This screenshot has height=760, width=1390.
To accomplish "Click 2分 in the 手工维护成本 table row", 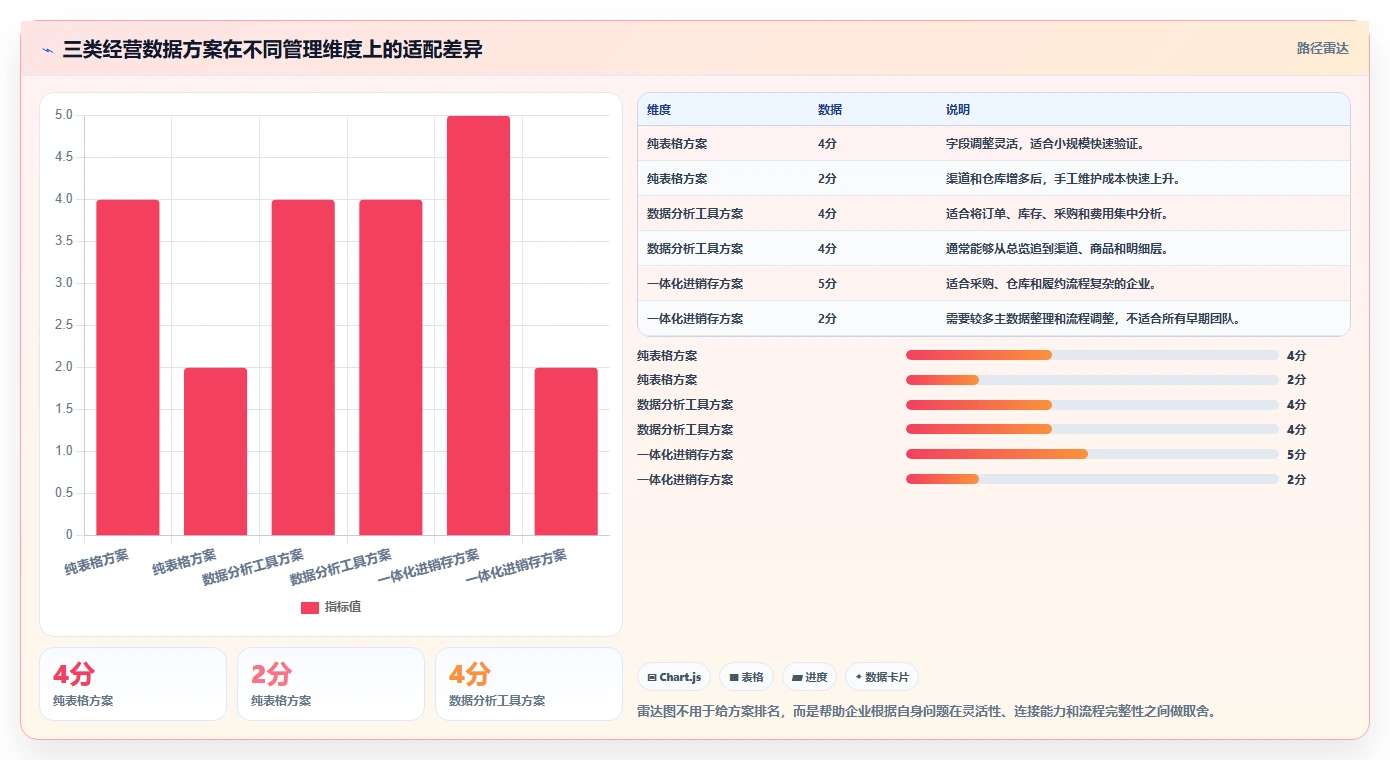I will (827, 178).
